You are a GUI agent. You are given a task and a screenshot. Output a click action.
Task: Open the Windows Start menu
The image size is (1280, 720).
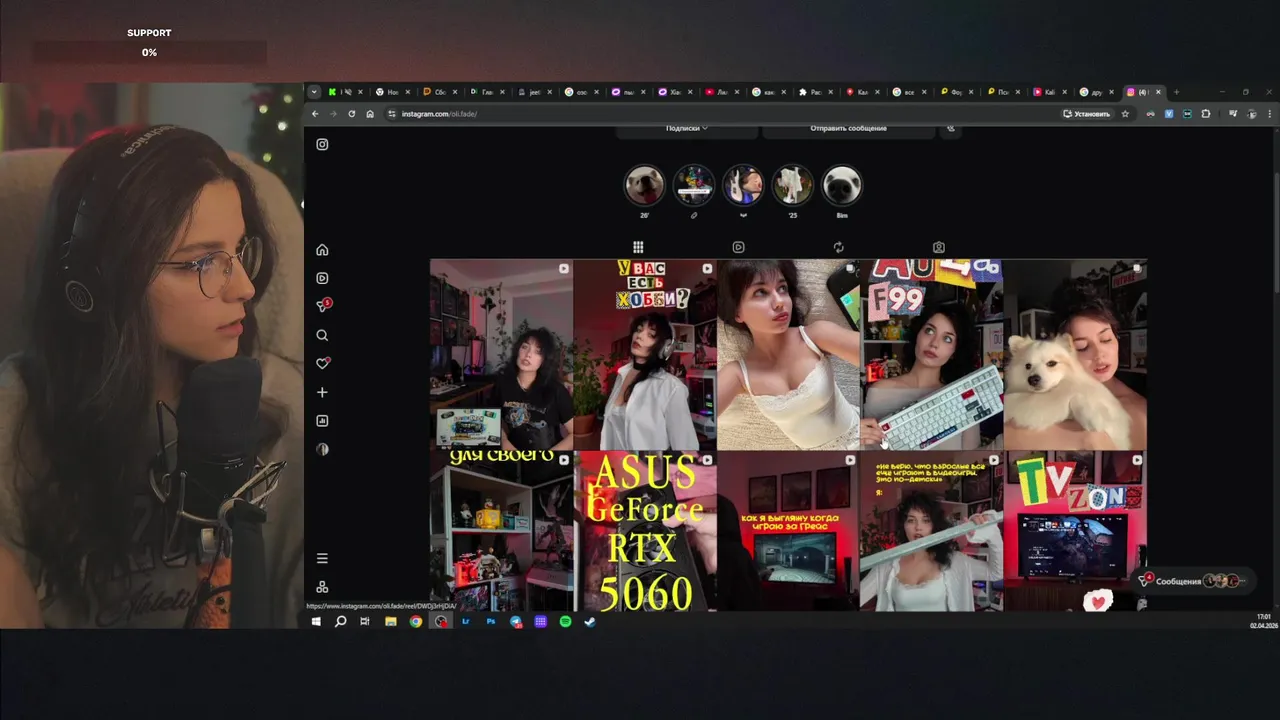[316, 621]
